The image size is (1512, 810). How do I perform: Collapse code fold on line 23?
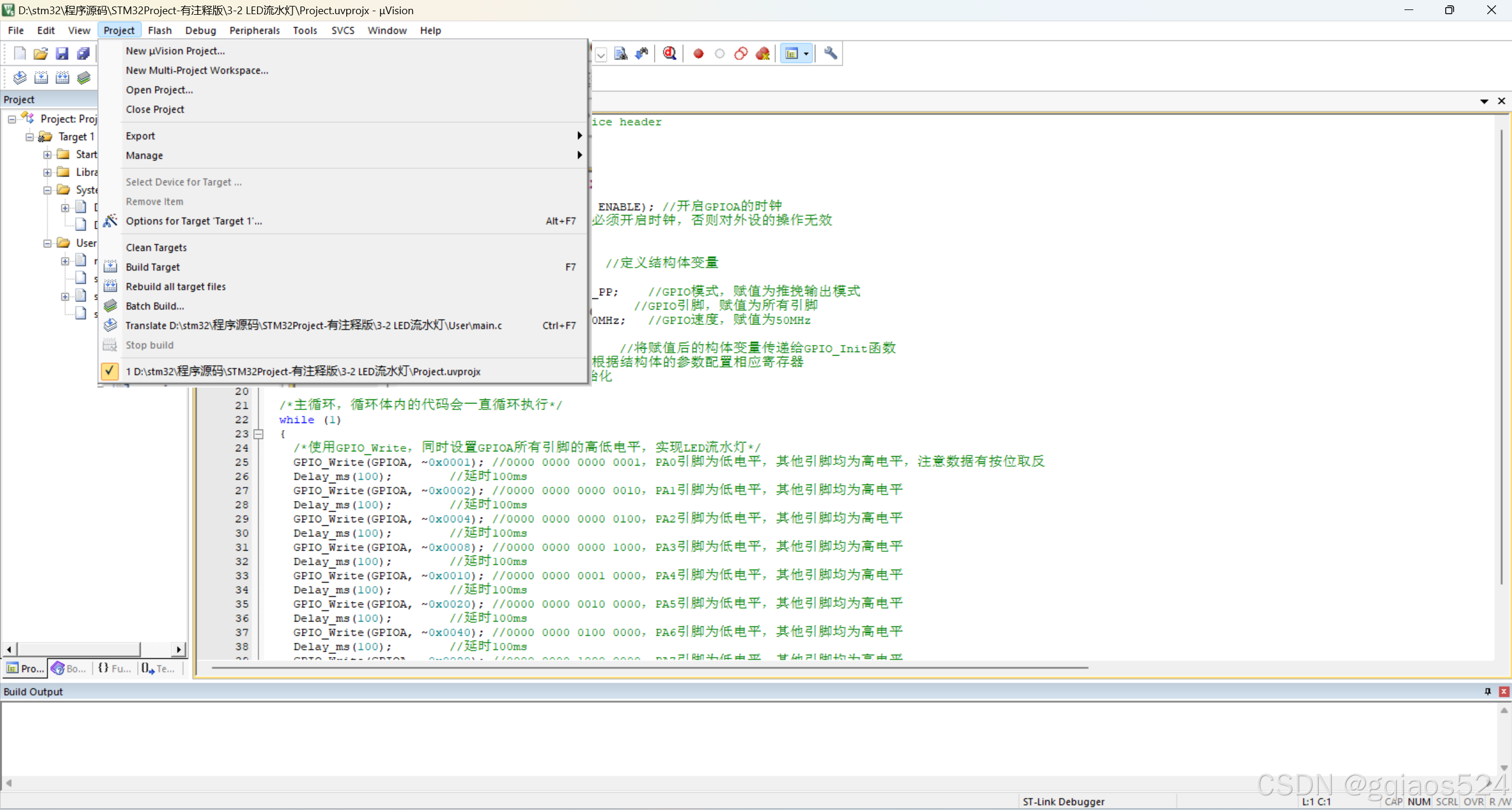[258, 434]
